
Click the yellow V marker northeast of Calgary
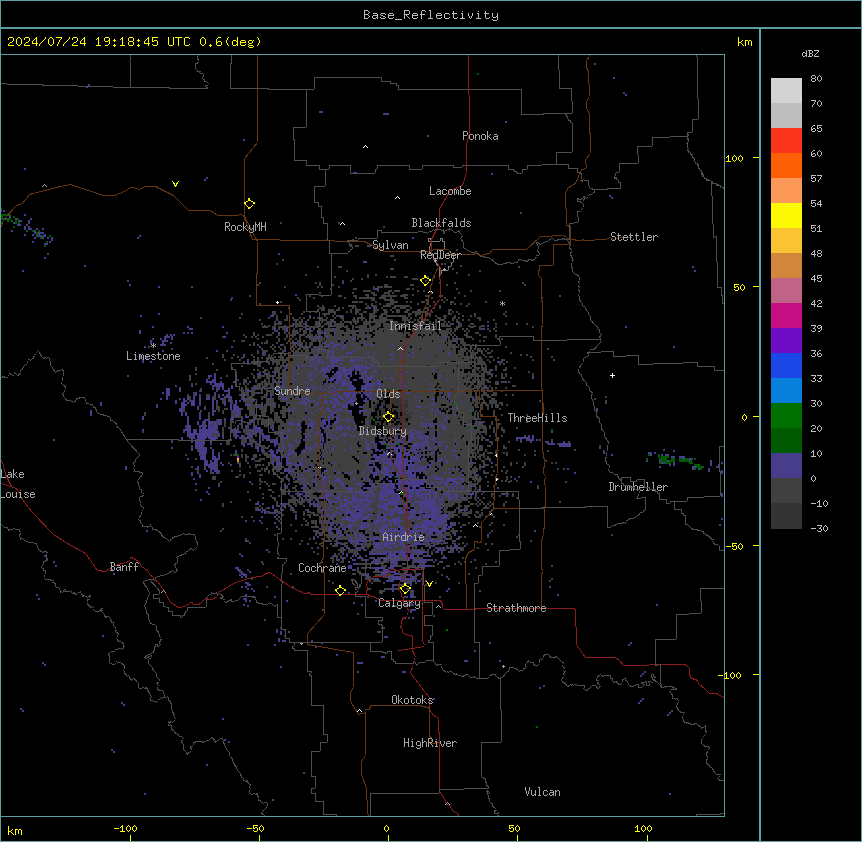[429, 584]
